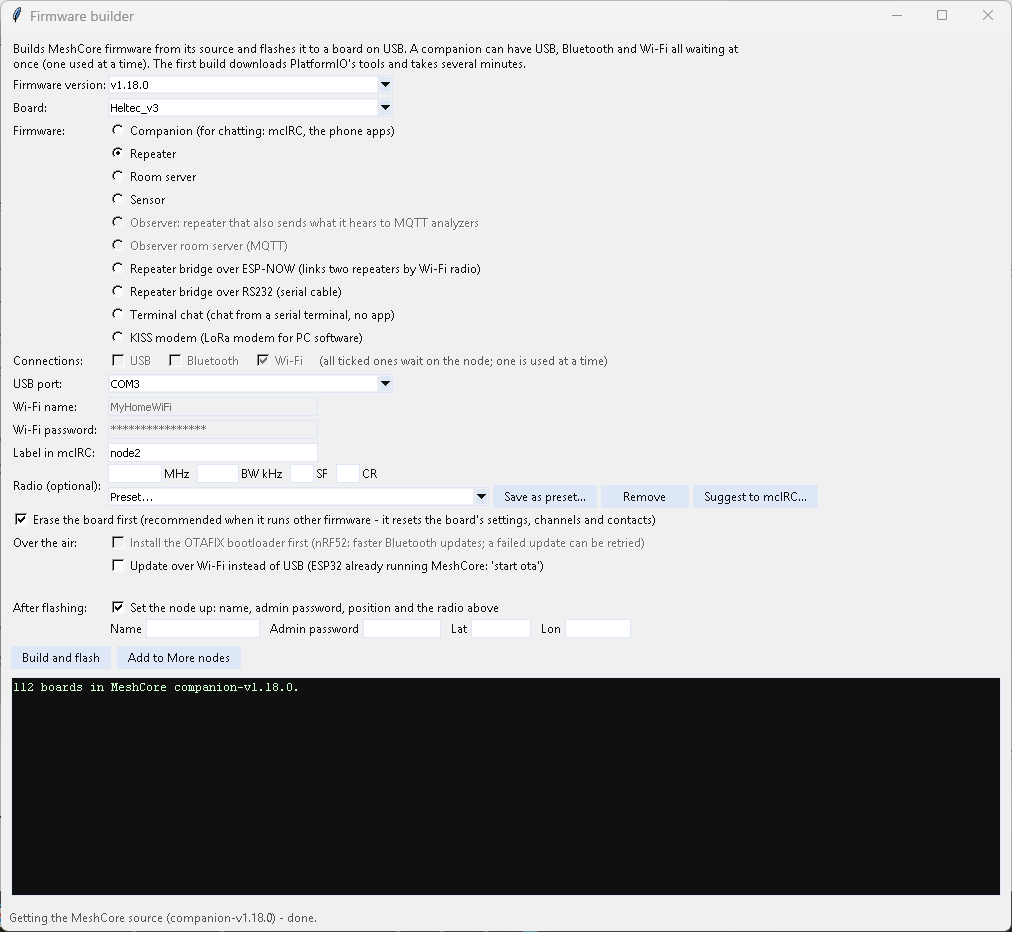This screenshot has height=932, width=1012.
Task: Click the Remove preset button
Action: click(x=644, y=497)
